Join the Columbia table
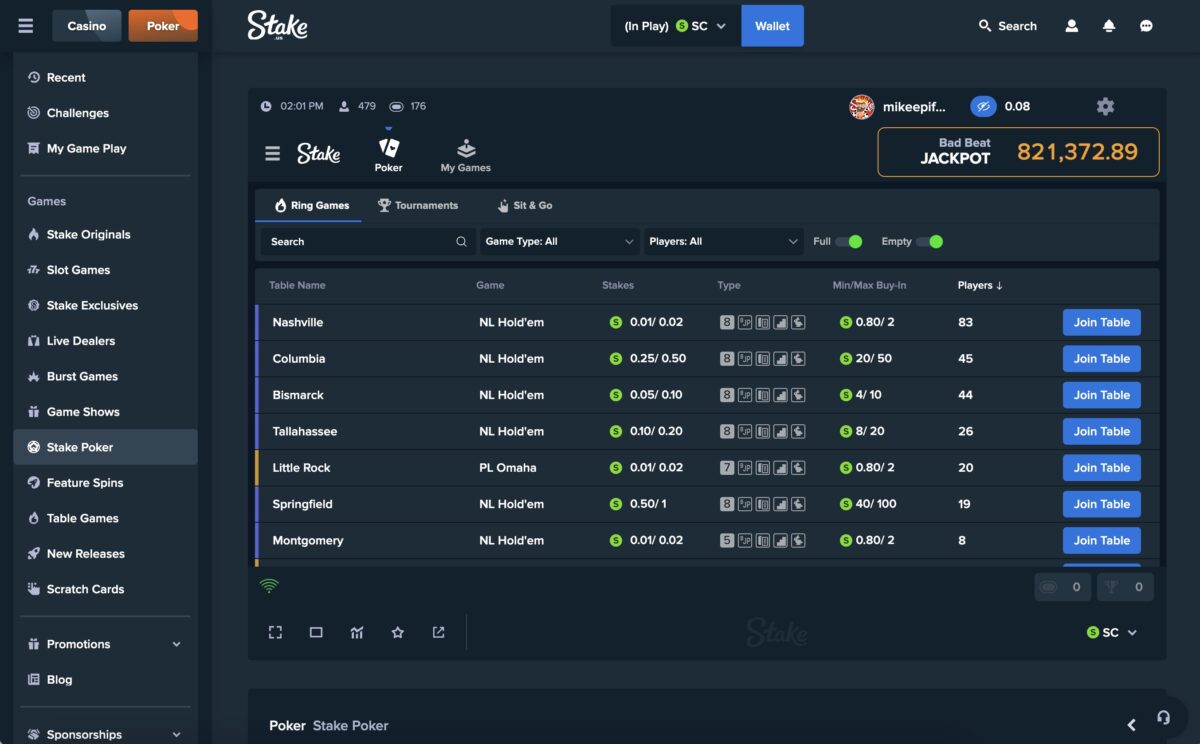The image size is (1200, 744). (1101, 358)
